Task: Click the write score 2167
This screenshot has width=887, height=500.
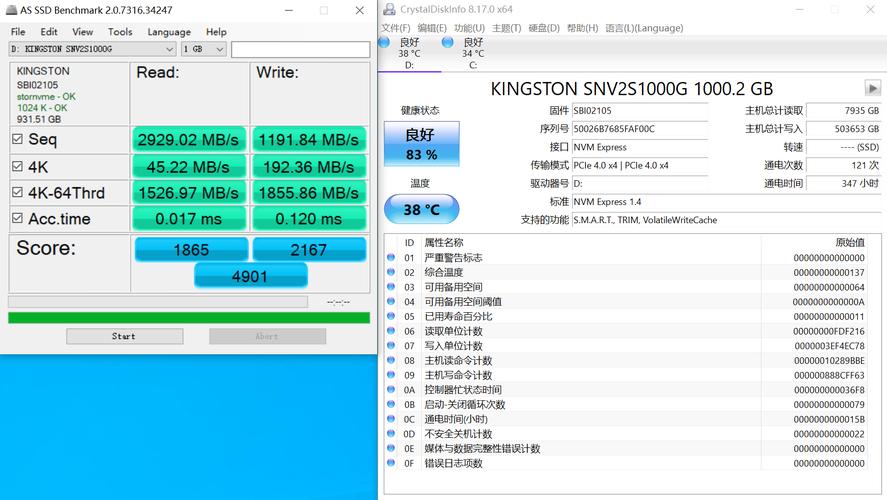Action: pos(309,249)
